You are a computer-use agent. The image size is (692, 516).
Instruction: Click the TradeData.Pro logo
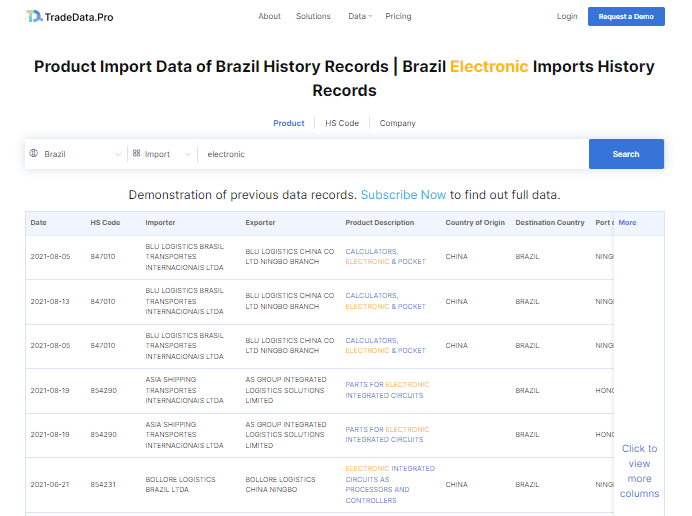click(70, 17)
